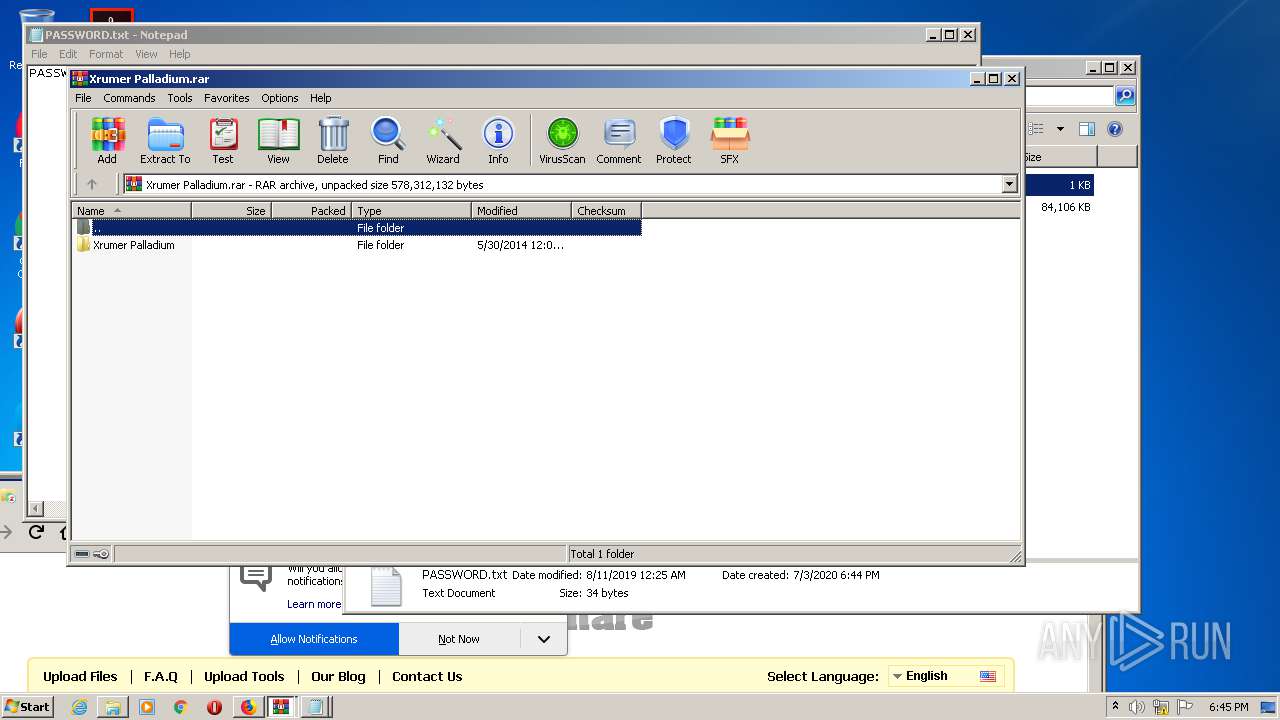Image resolution: width=1280 pixels, height=720 pixels.
Task: Sort by the Modified column header
Action: (x=521, y=210)
